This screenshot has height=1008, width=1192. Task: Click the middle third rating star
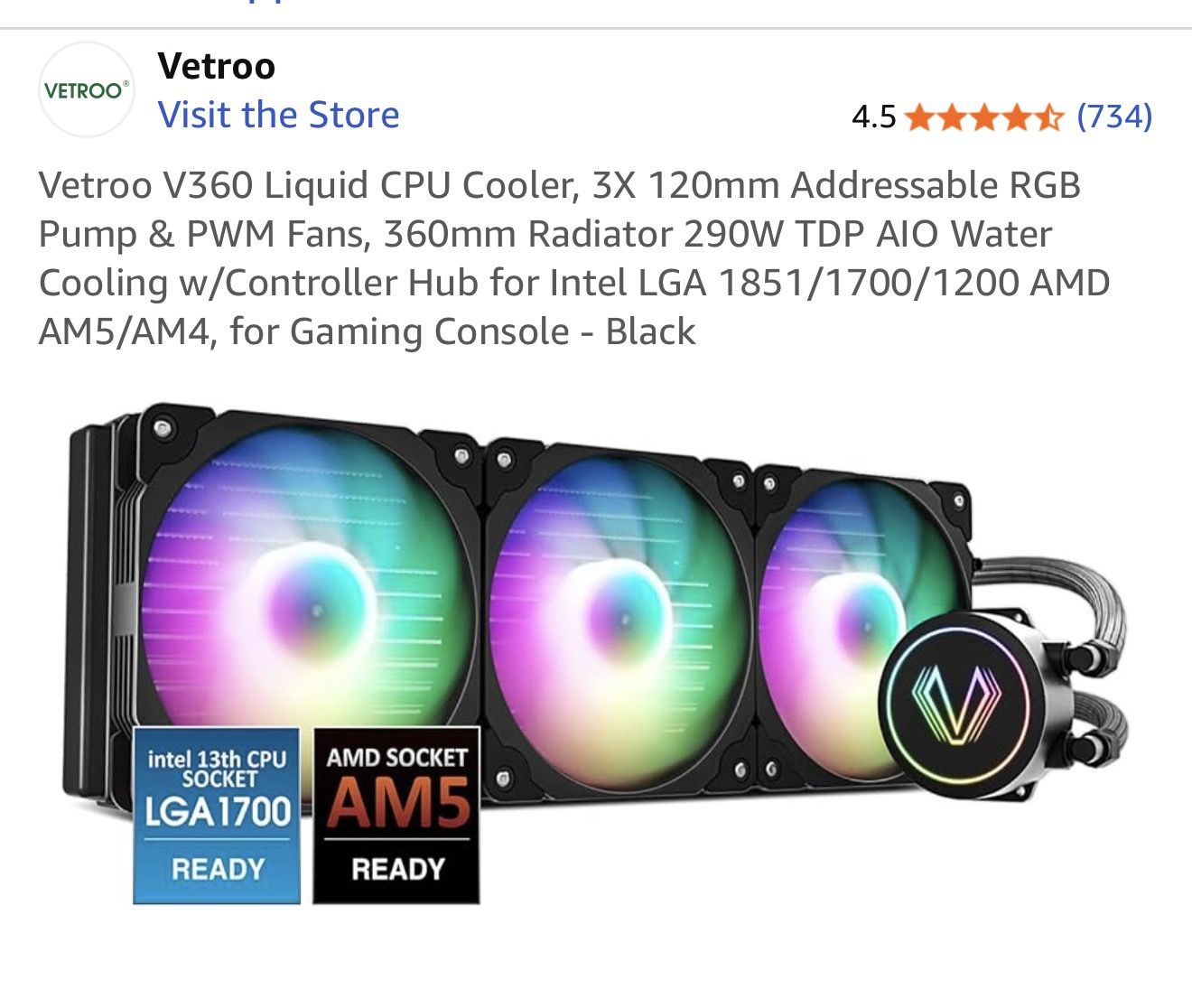click(984, 117)
